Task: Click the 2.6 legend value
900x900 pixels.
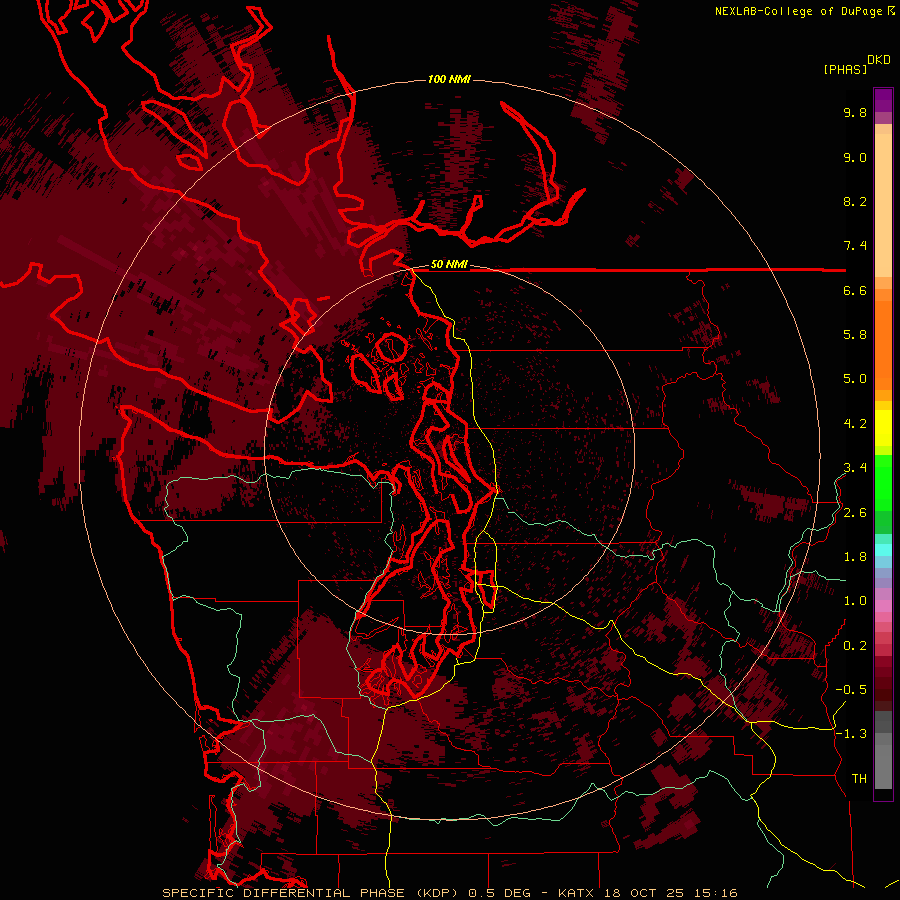Action: click(x=855, y=513)
